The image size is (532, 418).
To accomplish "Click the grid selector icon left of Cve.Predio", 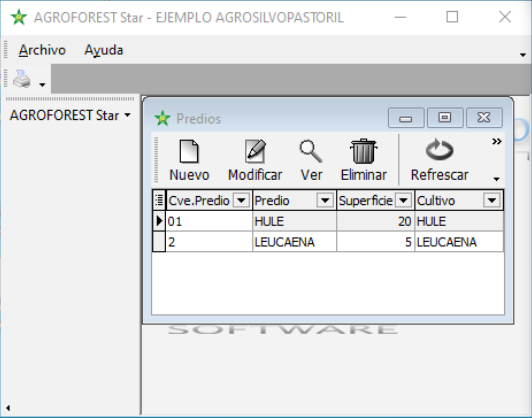I will (x=159, y=200).
